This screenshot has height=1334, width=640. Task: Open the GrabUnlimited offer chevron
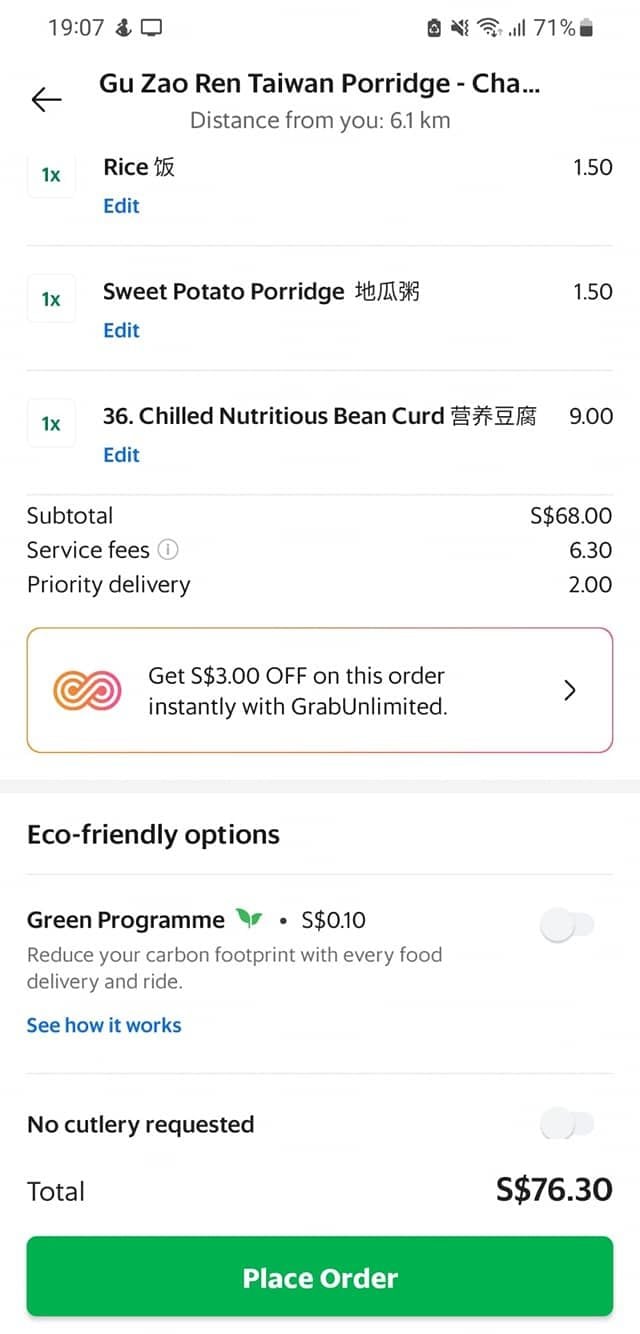pyautogui.click(x=570, y=690)
